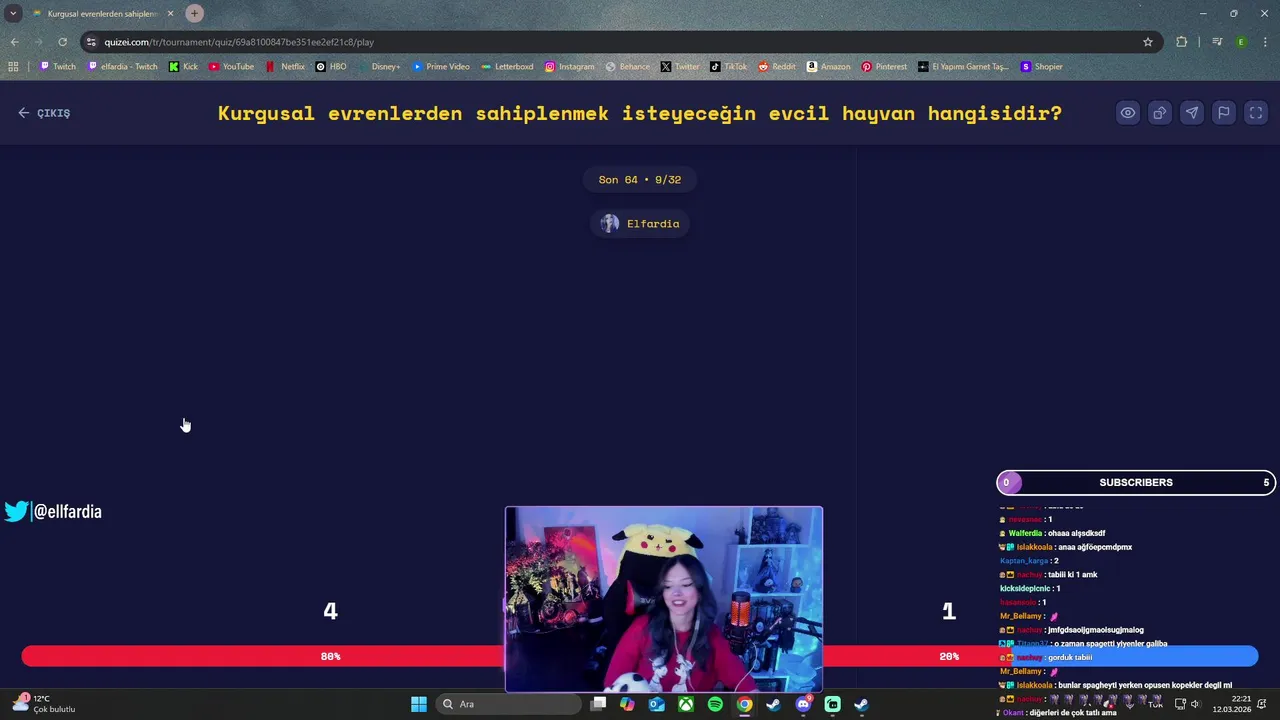Open the TikTok bookmark
This screenshot has width=1280, height=720.
coord(729,67)
